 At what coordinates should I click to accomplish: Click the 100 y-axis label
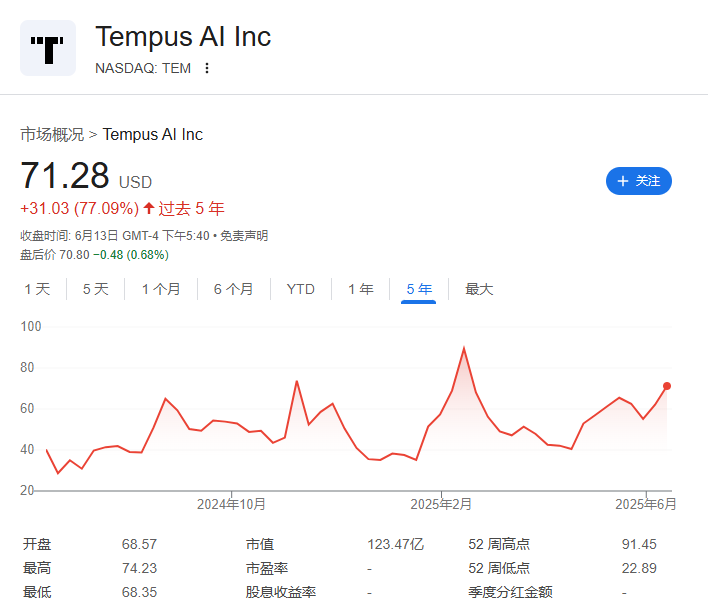click(31, 327)
